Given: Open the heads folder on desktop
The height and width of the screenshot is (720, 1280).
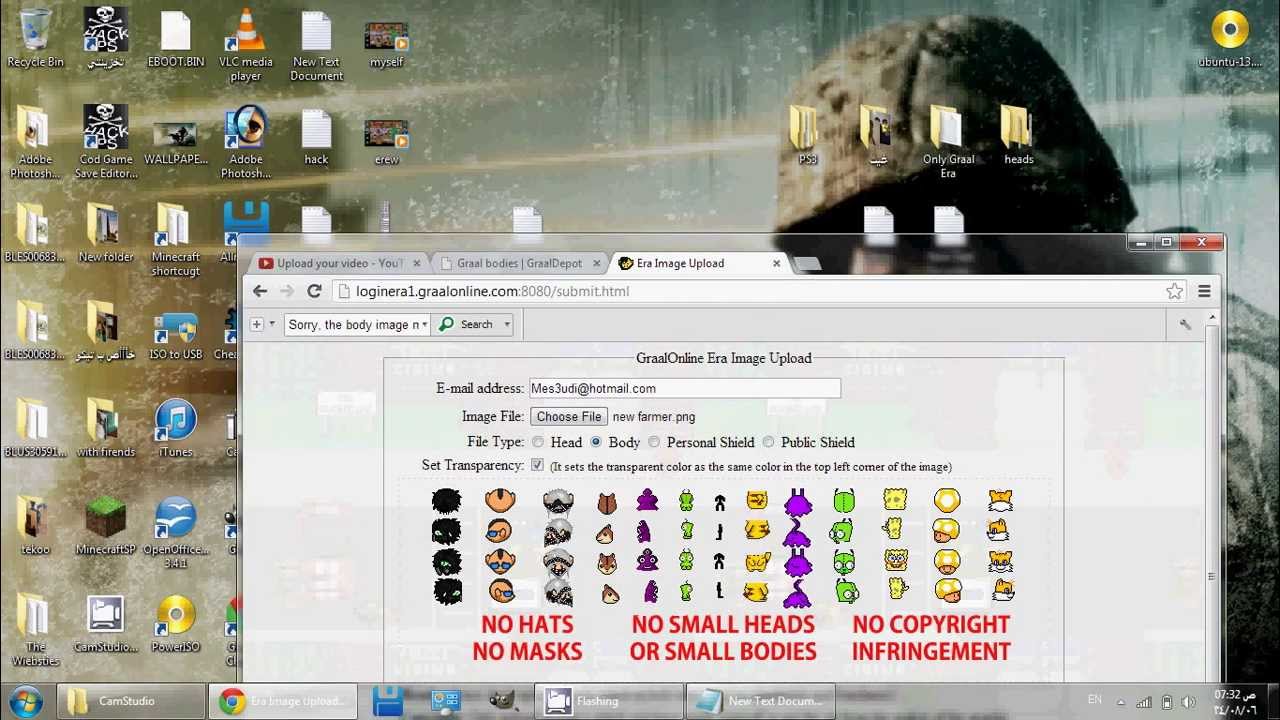Looking at the screenshot, I should point(1018,135).
